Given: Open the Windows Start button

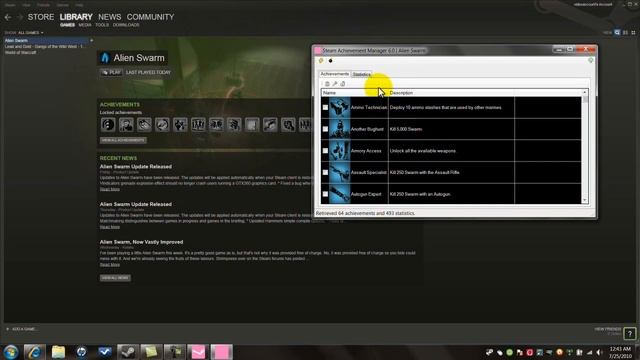Looking at the screenshot, I should tap(11, 352).
